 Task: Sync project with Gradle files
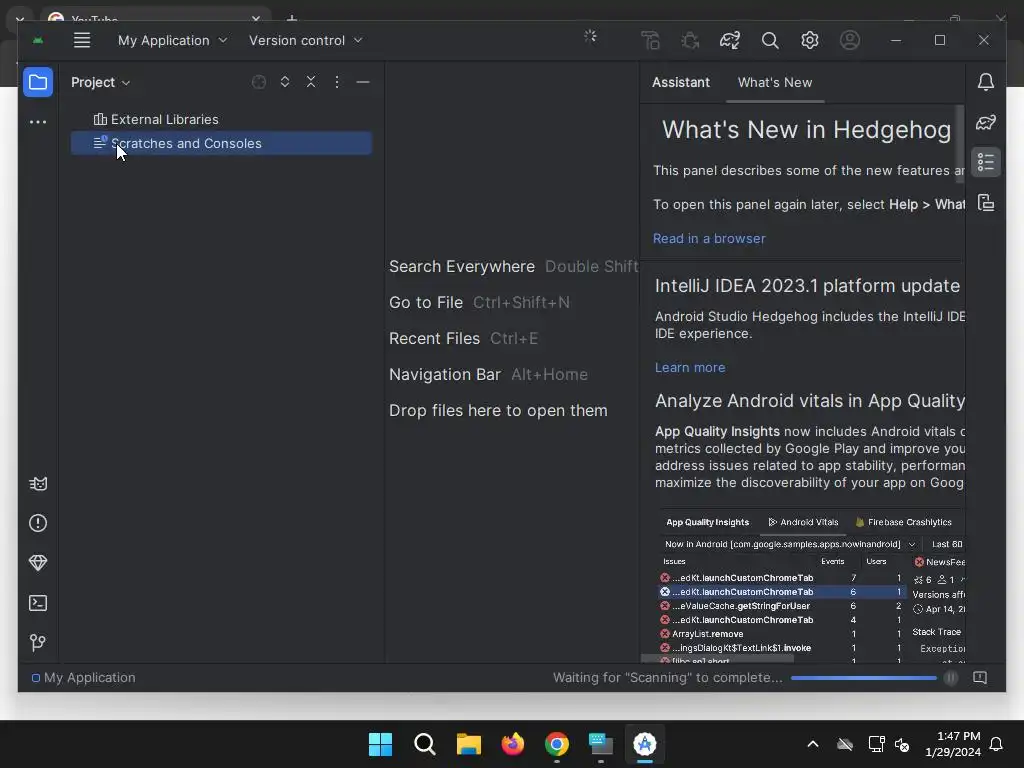pyautogui.click(x=730, y=40)
